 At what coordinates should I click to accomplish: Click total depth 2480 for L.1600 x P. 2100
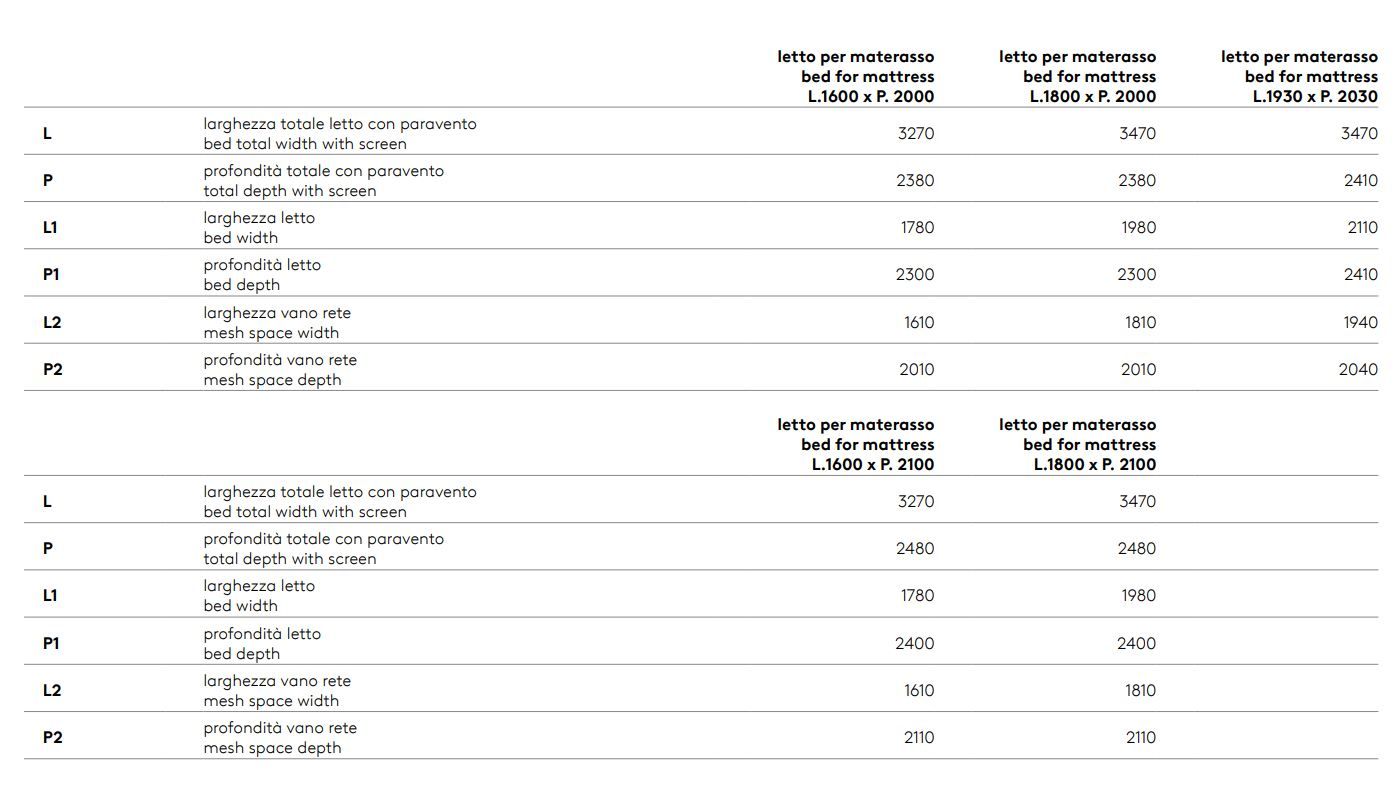pyautogui.click(x=915, y=548)
